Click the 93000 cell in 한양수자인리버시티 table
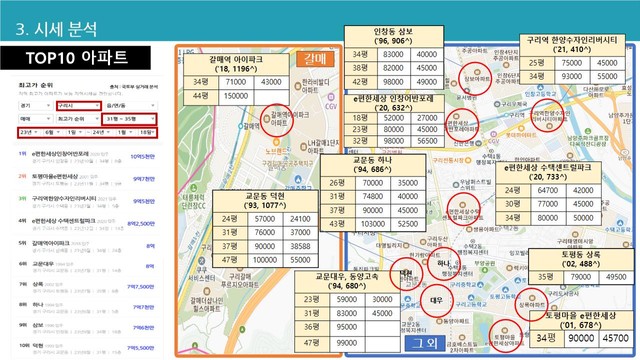 coord(571,76)
